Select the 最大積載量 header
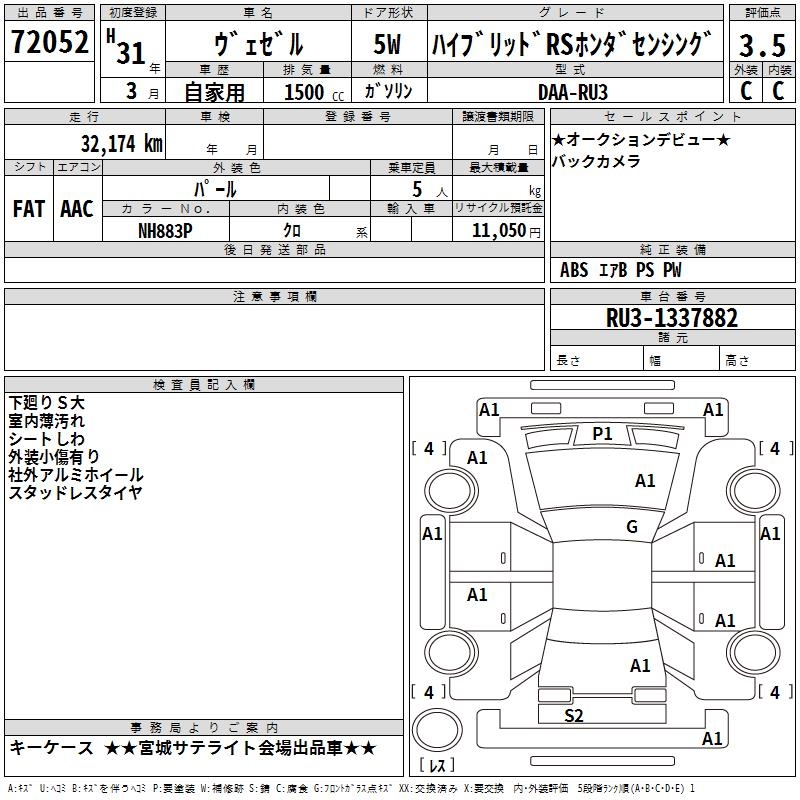800x800 pixels. click(498, 167)
